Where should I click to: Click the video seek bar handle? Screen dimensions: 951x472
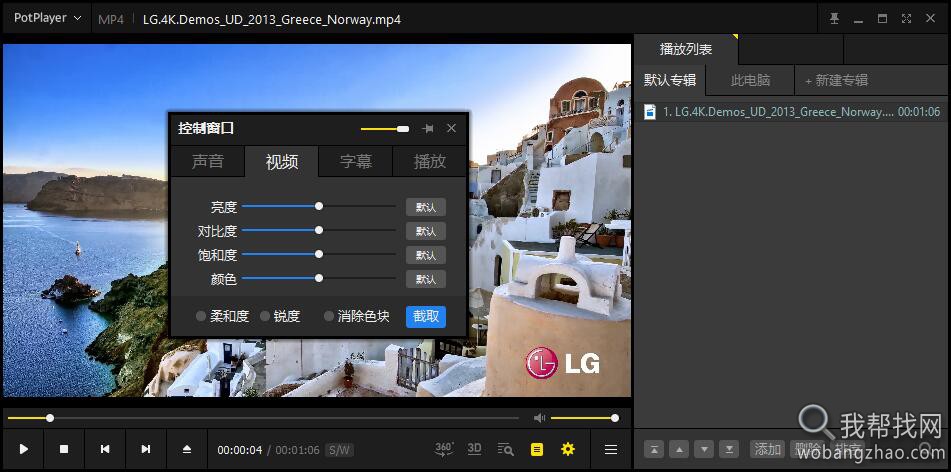(50, 418)
